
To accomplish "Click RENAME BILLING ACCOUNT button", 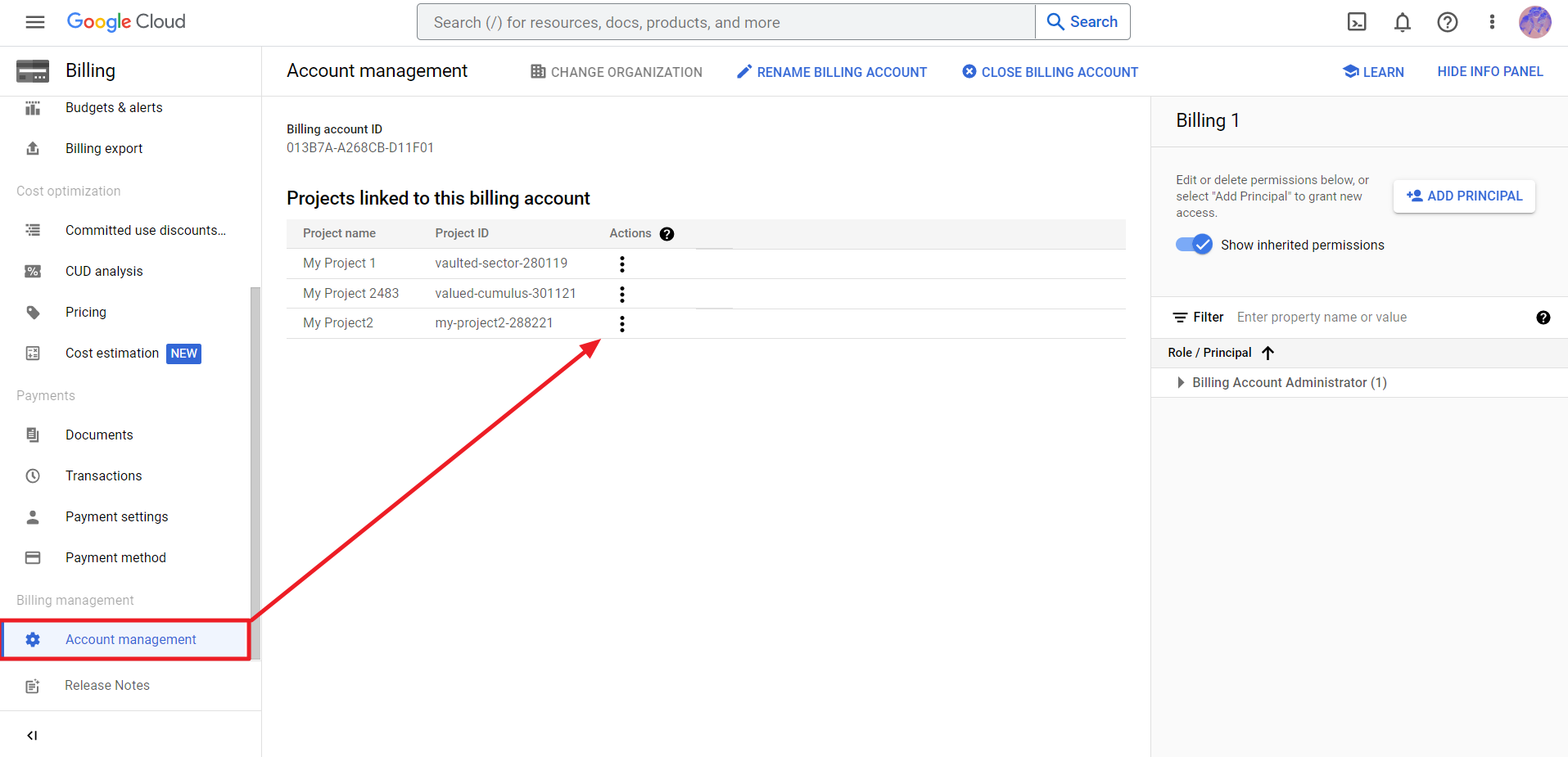I will click(x=832, y=72).
